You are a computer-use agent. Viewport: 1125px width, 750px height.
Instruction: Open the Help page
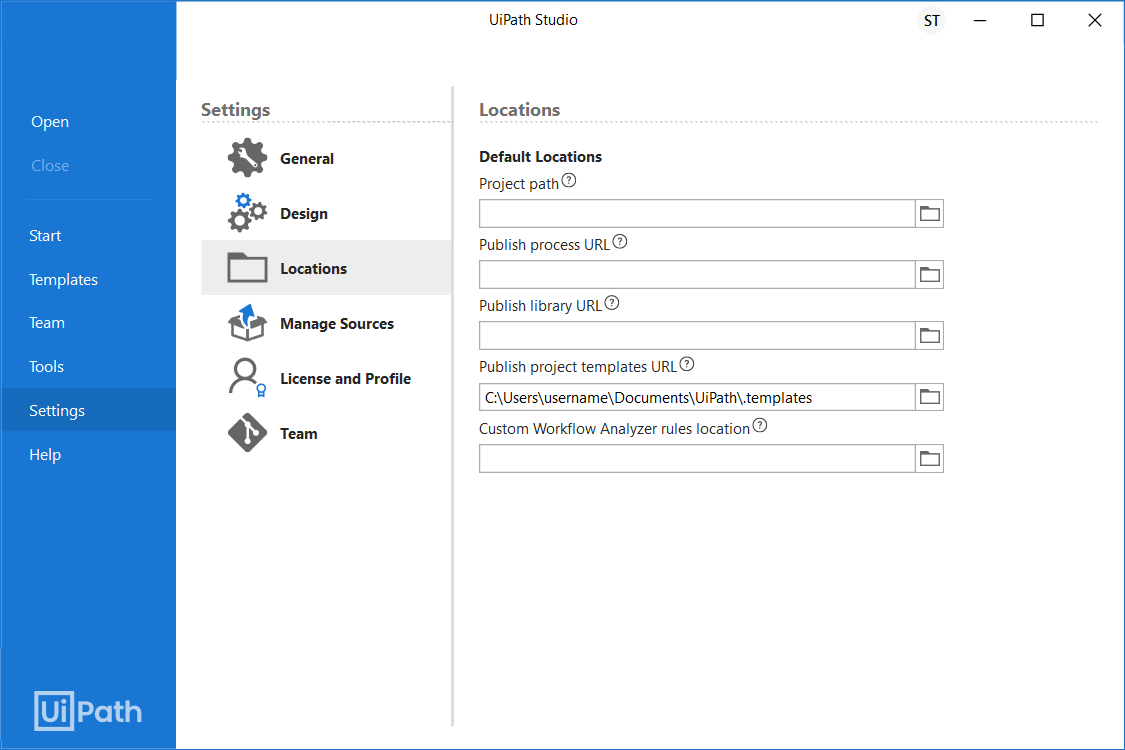tap(45, 455)
